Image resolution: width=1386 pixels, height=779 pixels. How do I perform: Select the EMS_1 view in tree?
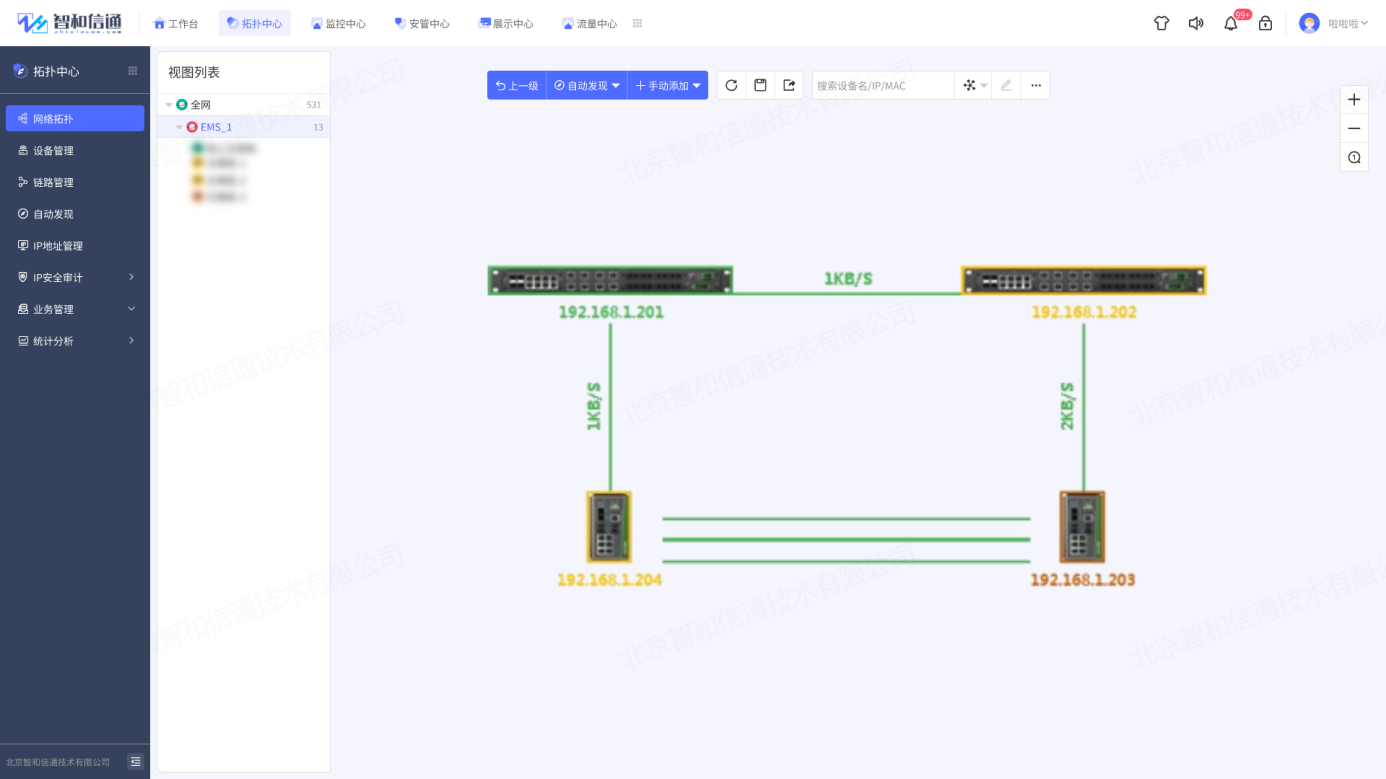(216, 127)
